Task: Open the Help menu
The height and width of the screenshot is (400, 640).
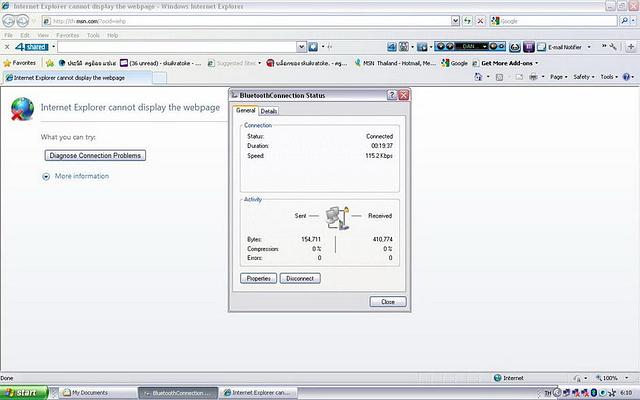Action: (113, 35)
